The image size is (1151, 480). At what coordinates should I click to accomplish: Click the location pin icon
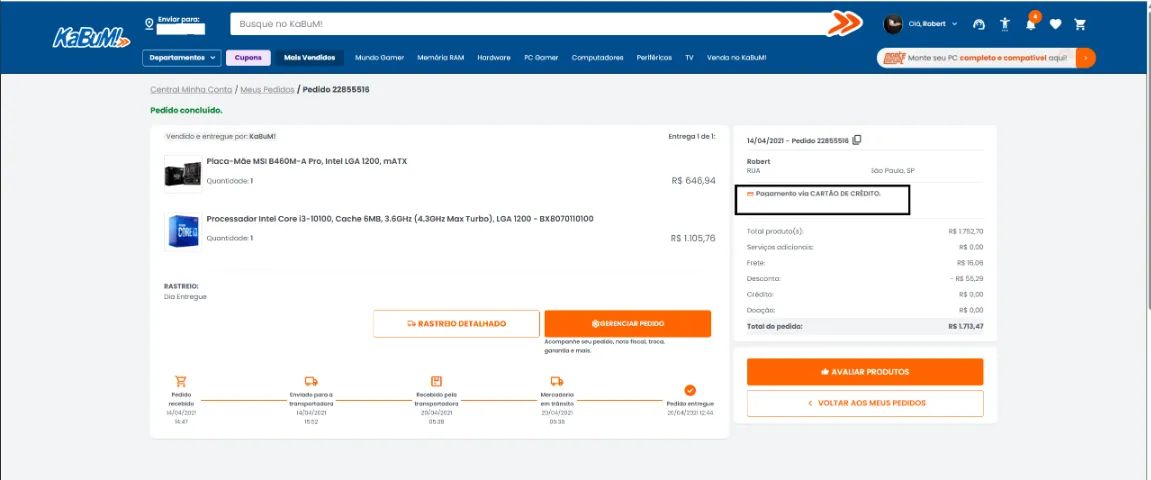(x=150, y=23)
